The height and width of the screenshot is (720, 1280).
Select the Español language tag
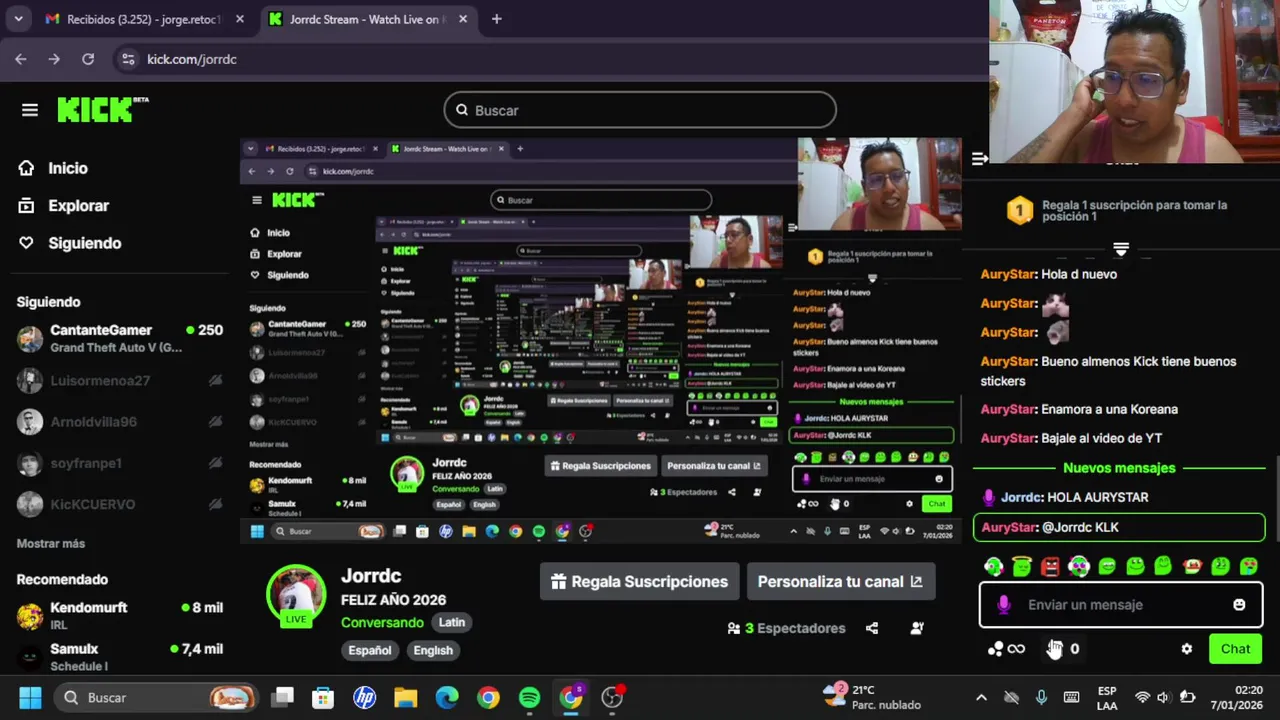tap(370, 650)
